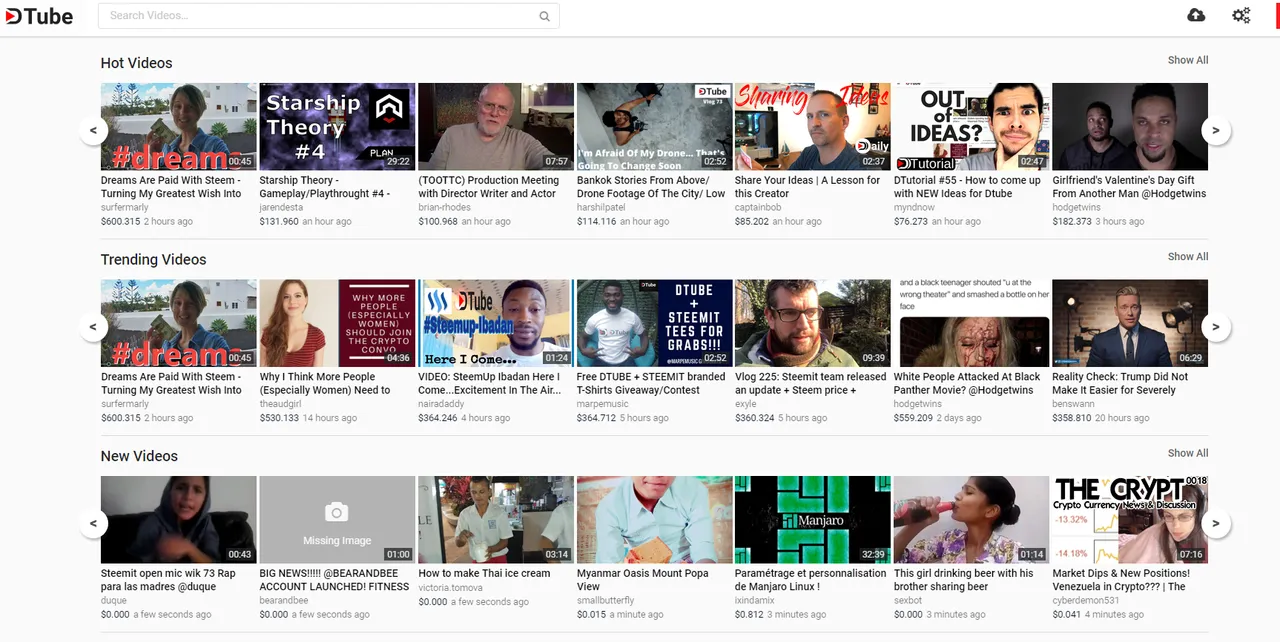Open the myndnow channel link
The height and width of the screenshot is (642, 1280).
914,208
